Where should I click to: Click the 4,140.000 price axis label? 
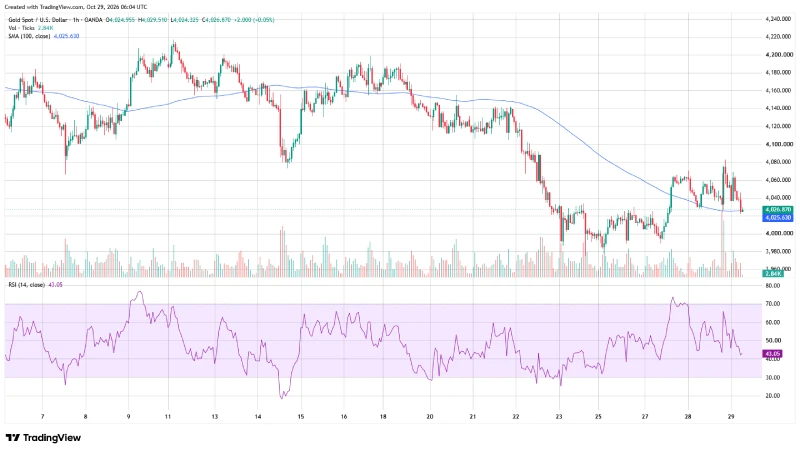click(779, 108)
